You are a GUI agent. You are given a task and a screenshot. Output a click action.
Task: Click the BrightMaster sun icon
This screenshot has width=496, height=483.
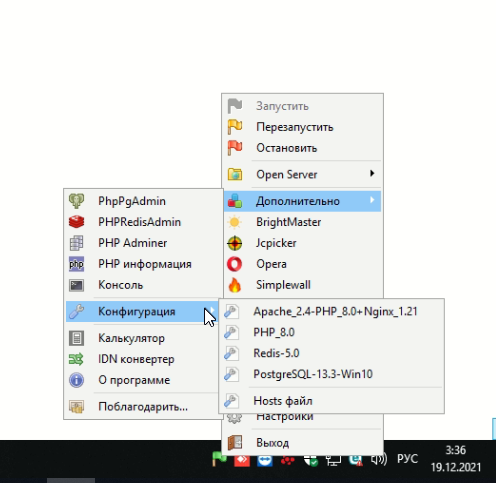tap(235, 222)
